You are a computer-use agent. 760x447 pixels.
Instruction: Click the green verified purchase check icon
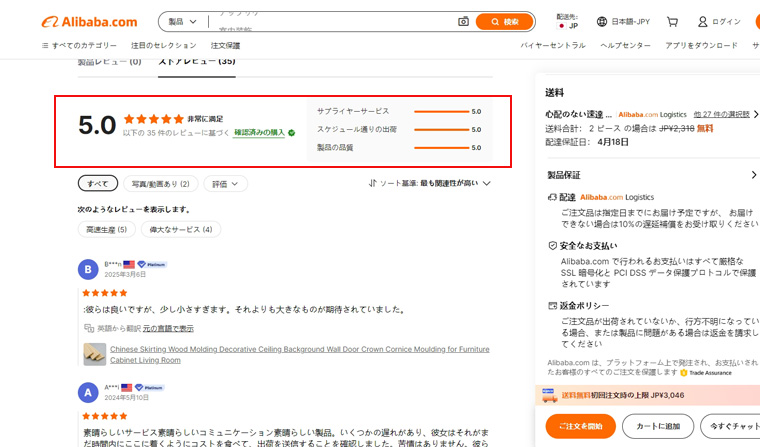pos(291,132)
